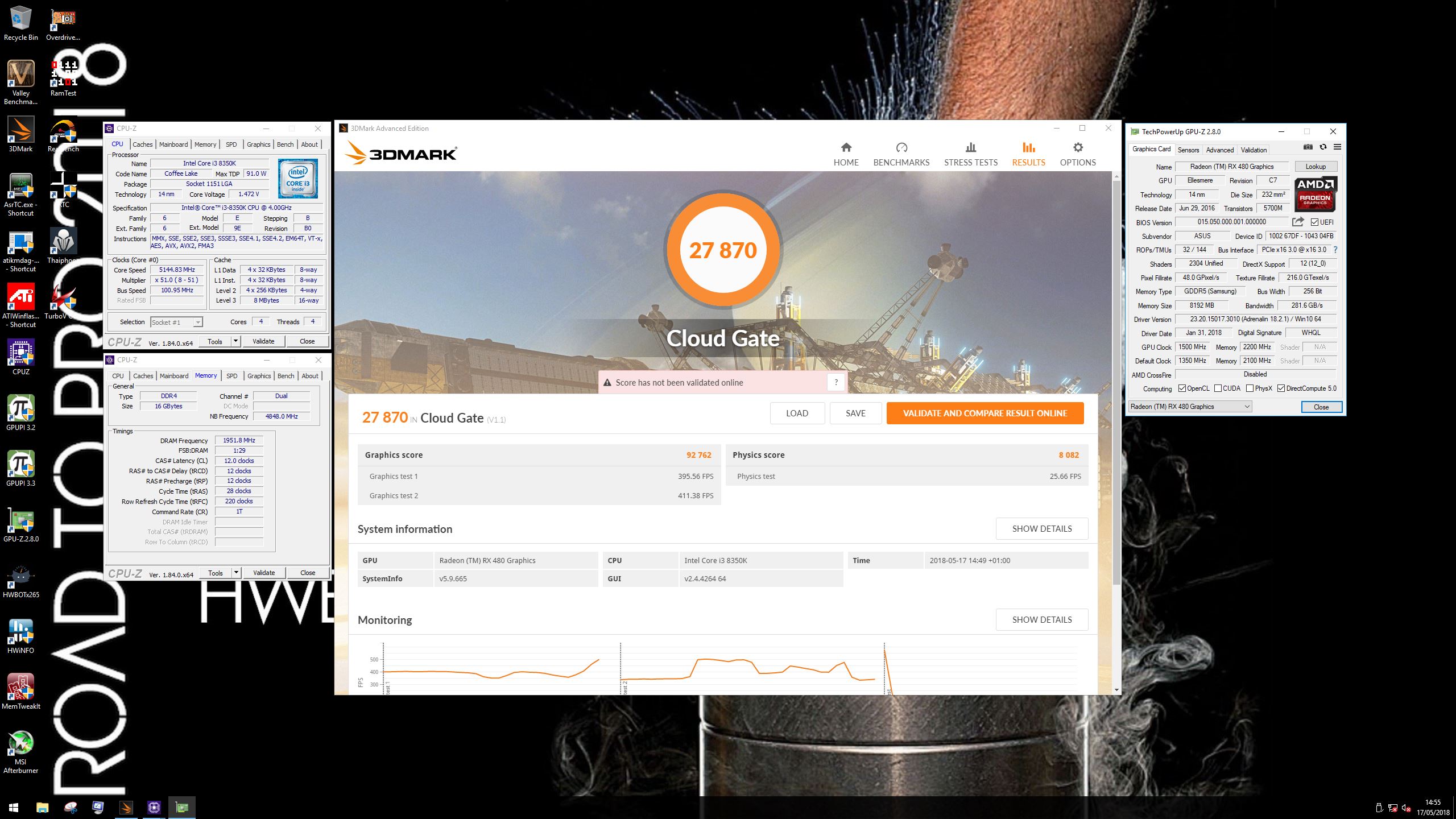Click the 3DMark scrollbar down arrow
Image resolution: width=1456 pixels, height=819 pixels.
pos(1116,689)
